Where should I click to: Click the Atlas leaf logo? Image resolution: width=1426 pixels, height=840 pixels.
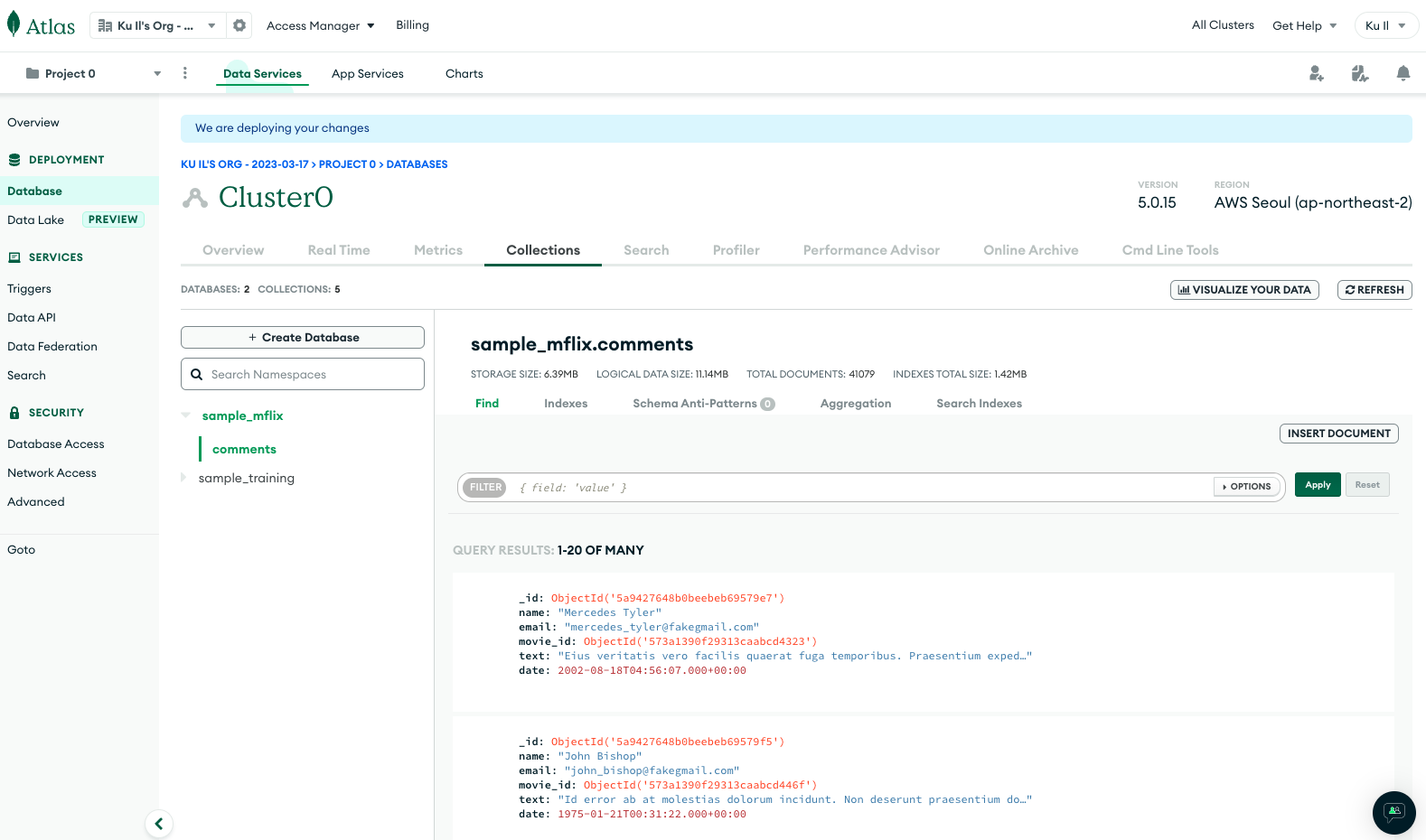14,24
